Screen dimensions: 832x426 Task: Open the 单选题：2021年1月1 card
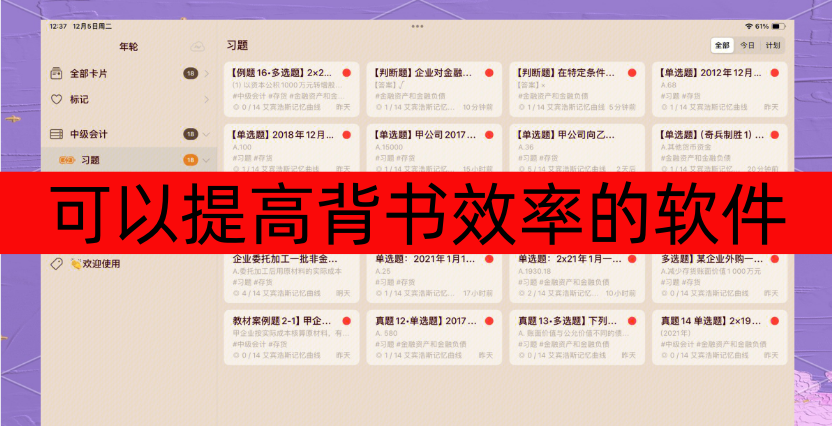coord(434,278)
